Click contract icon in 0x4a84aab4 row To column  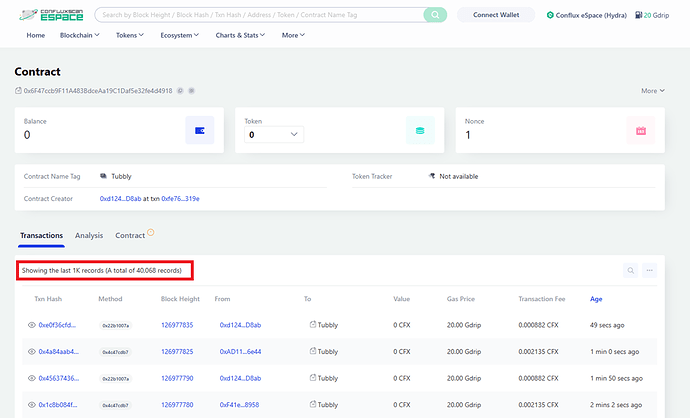[313, 351]
